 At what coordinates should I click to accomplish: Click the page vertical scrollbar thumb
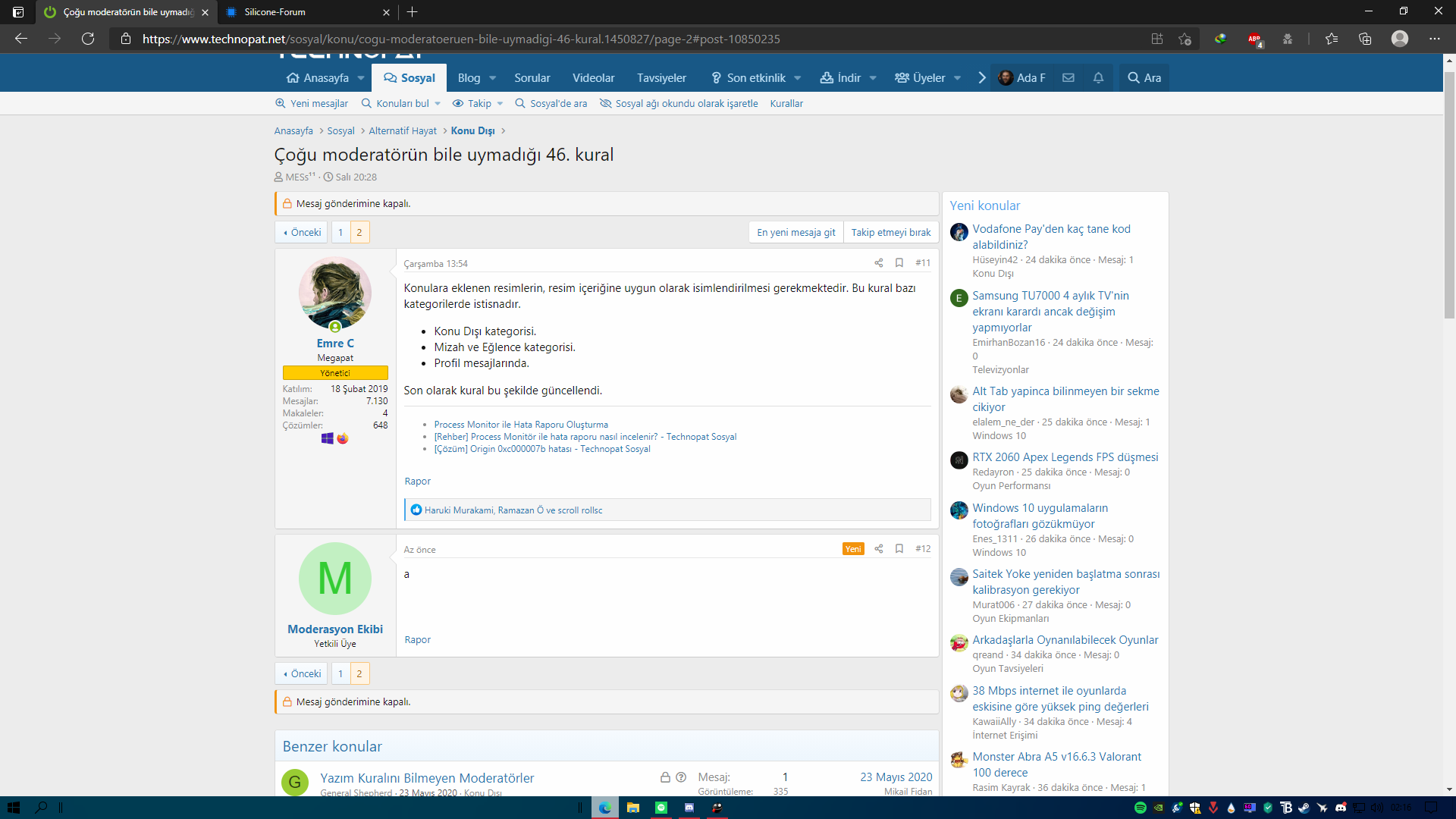(1449, 195)
